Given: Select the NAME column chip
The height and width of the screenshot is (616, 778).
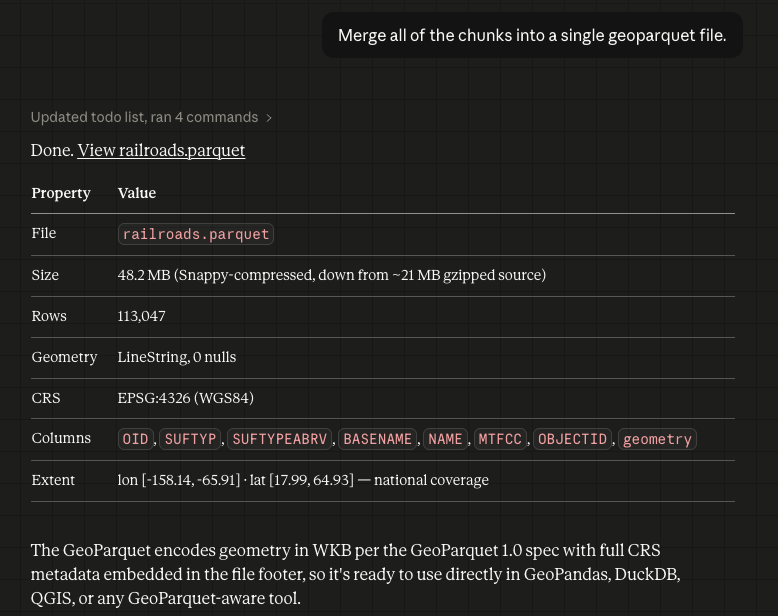Looking at the screenshot, I should coord(445,439).
